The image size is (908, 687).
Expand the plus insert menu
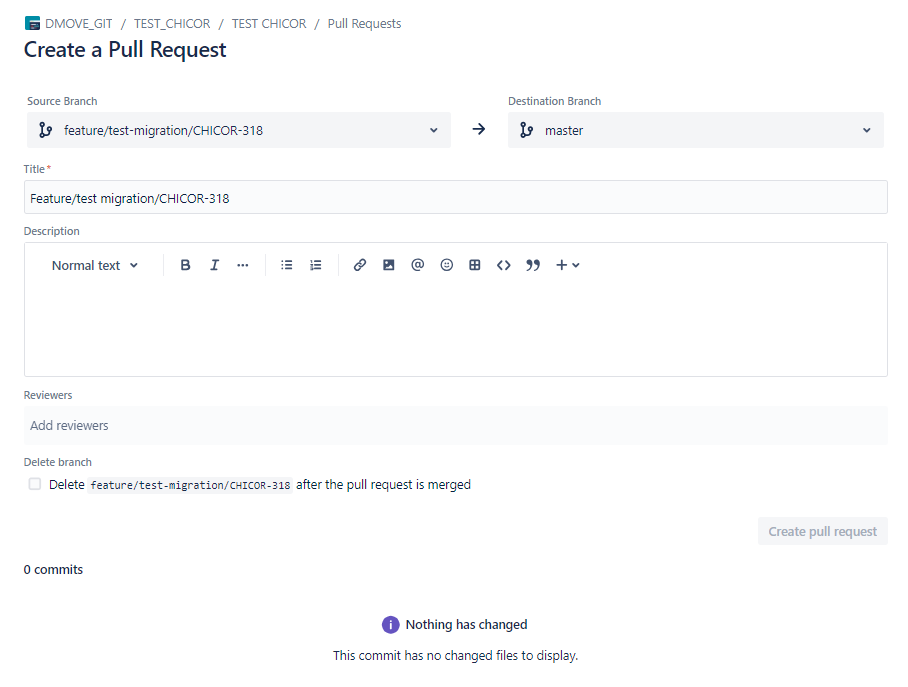pos(567,265)
